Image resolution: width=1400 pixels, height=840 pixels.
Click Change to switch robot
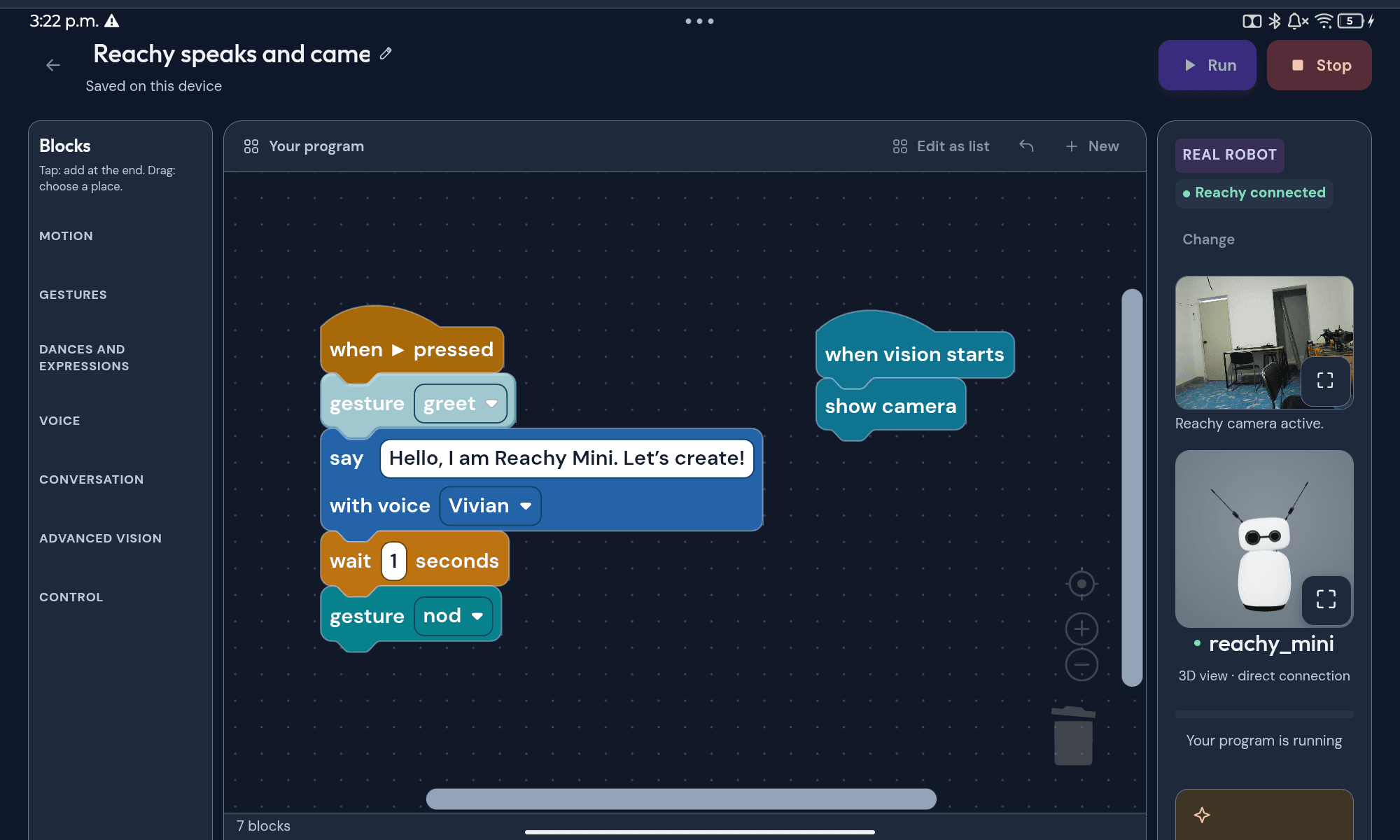(x=1208, y=239)
